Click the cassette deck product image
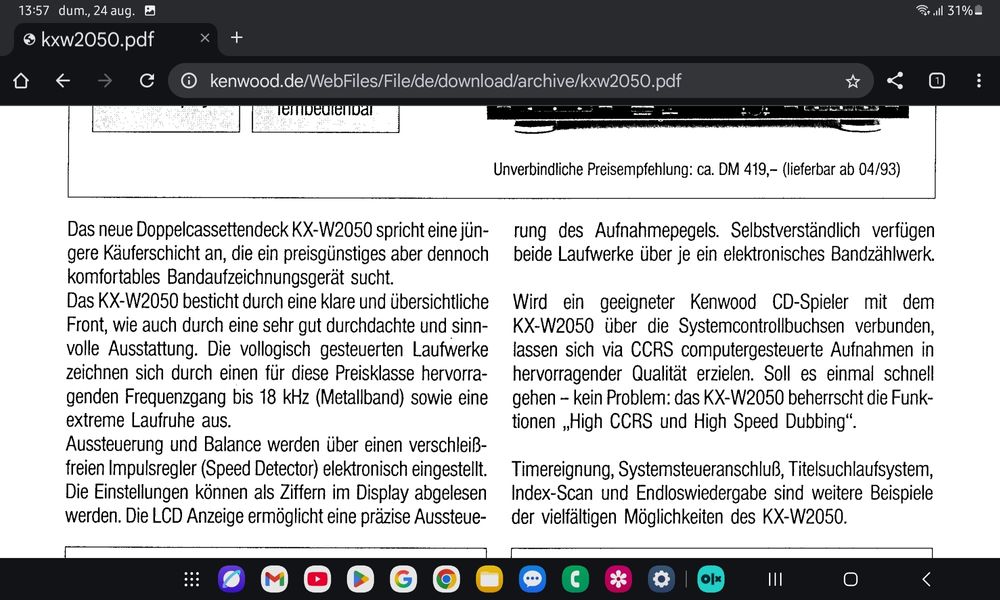The width and height of the screenshot is (1000, 600). tap(698, 119)
